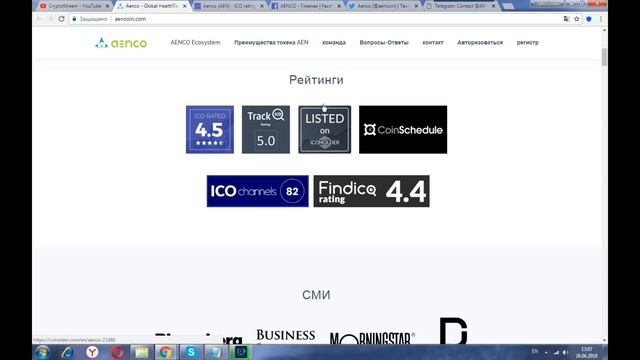Open Вопросы-Ответы menu item
Image resolution: width=640 pixels, height=360 pixels.
[x=384, y=42]
